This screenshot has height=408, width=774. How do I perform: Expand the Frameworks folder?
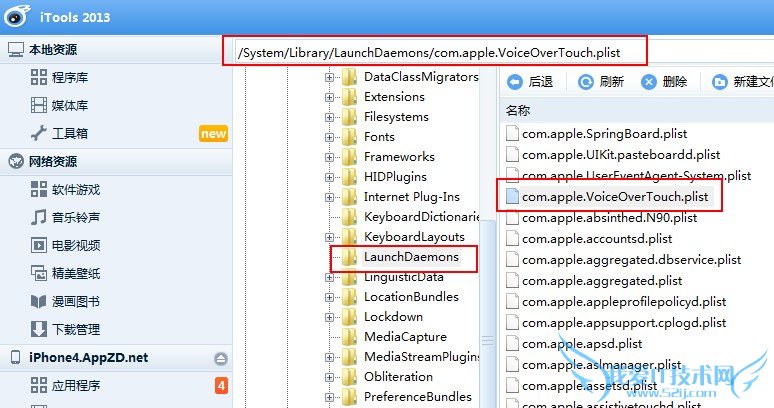point(329,157)
